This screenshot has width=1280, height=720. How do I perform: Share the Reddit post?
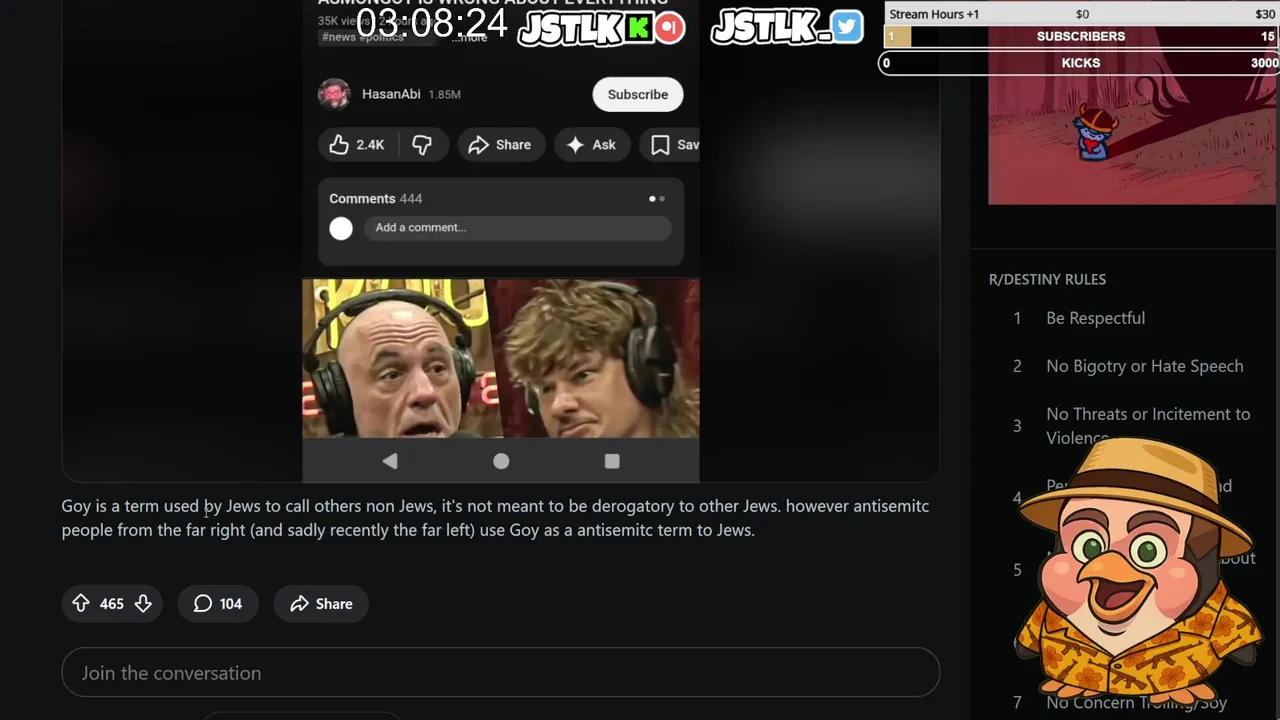pos(321,604)
